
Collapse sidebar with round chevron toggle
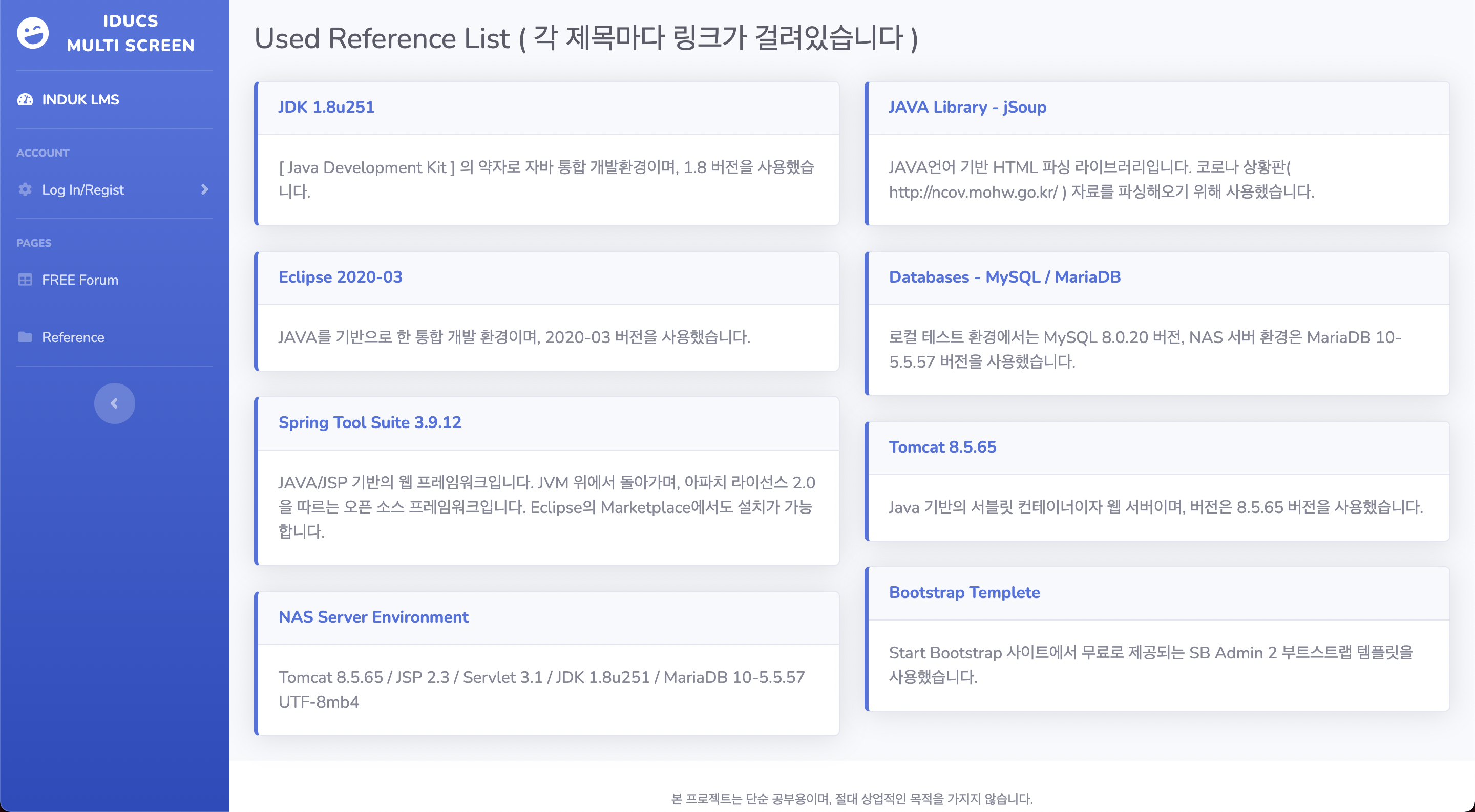pyautogui.click(x=115, y=403)
